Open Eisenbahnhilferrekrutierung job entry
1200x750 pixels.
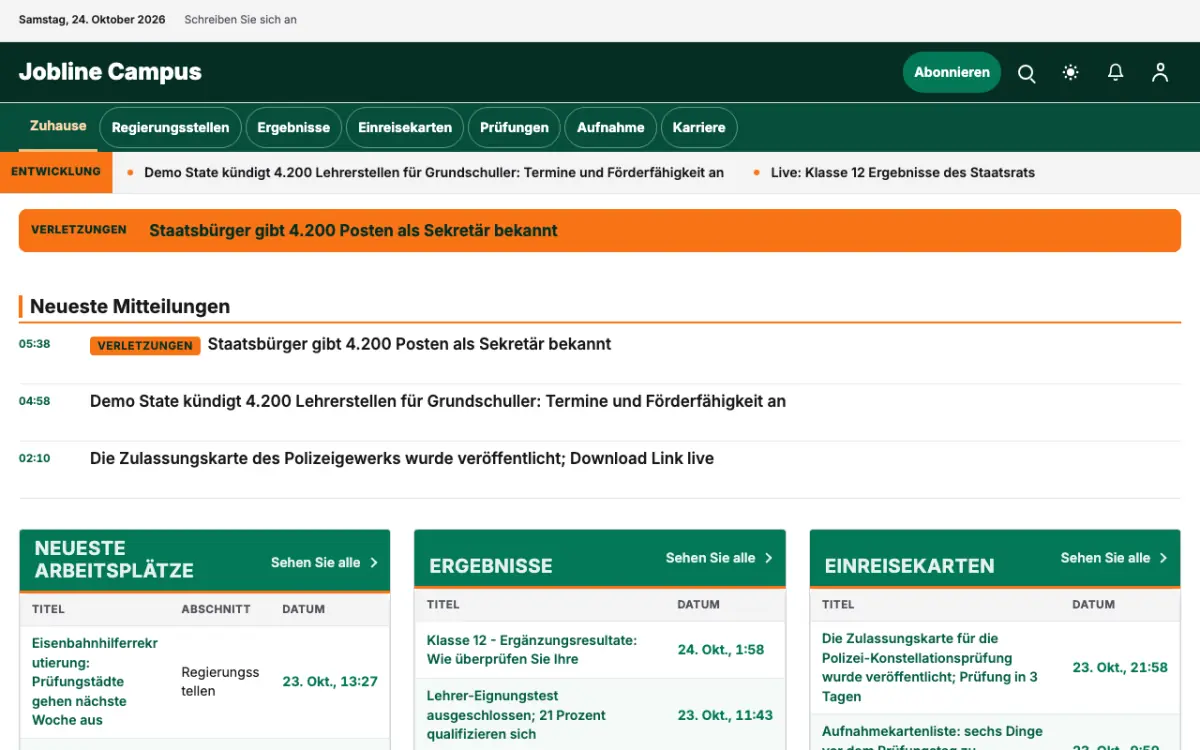95,682
